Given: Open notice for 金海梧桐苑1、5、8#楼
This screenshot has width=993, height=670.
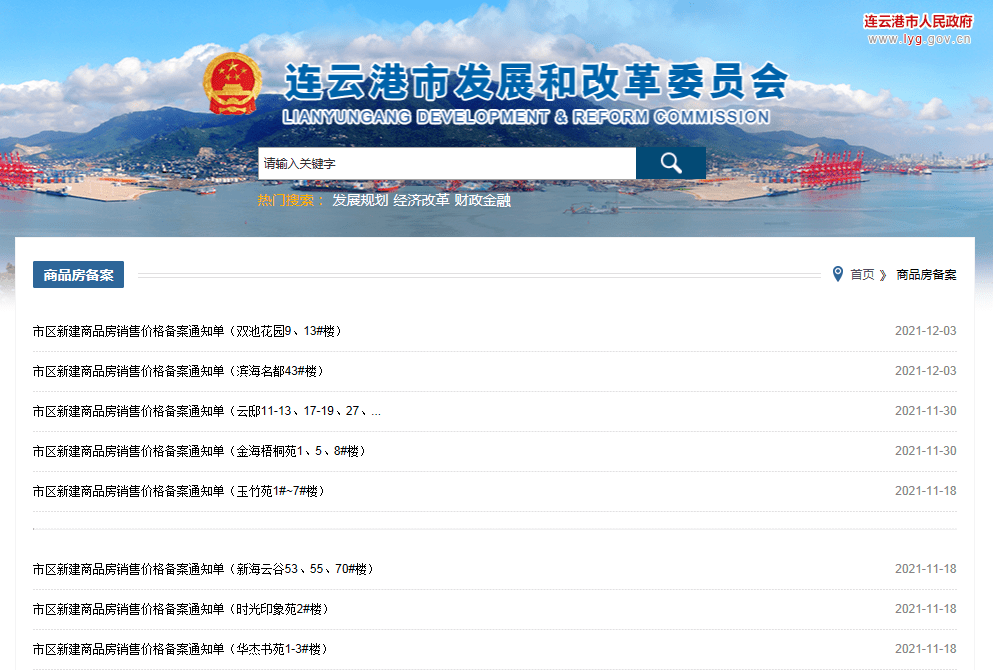Looking at the screenshot, I should click(x=199, y=451).
